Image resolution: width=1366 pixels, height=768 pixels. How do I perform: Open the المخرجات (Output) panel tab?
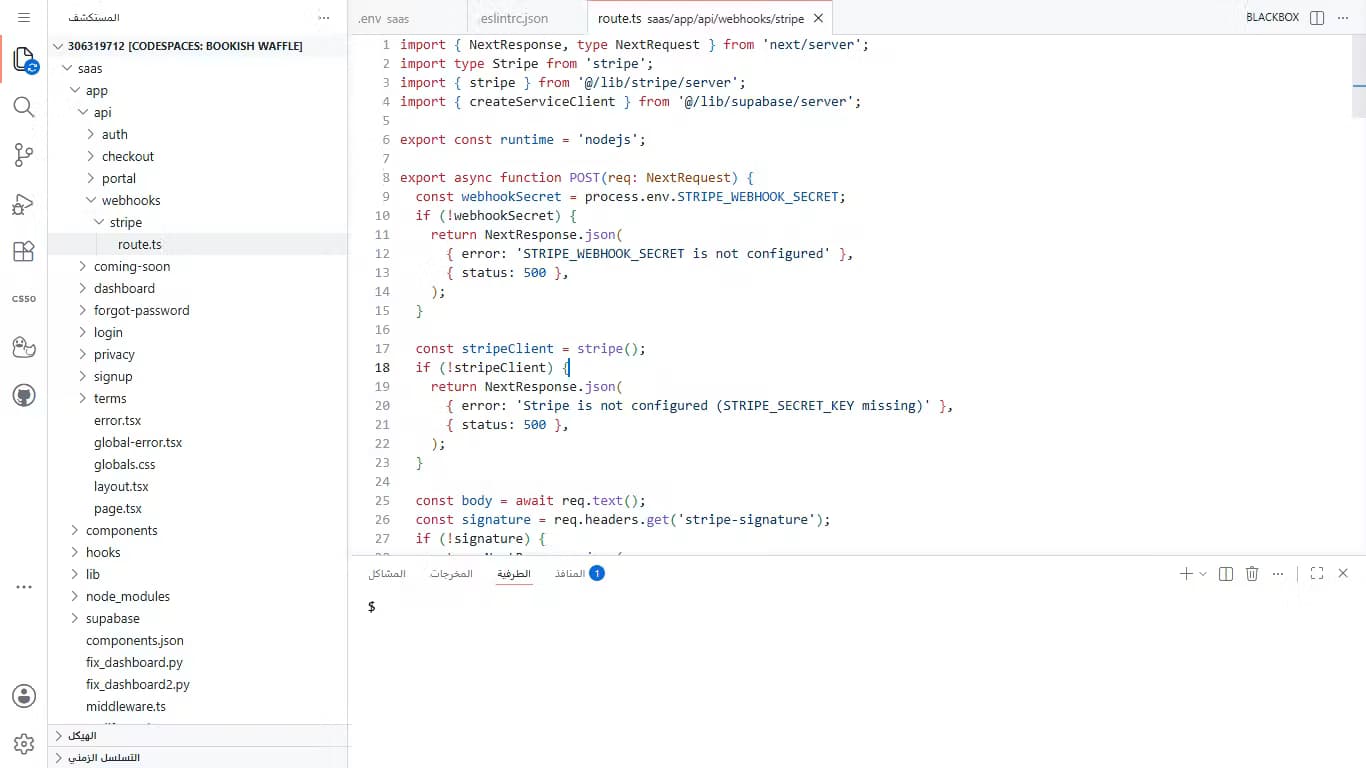click(x=451, y=573)
